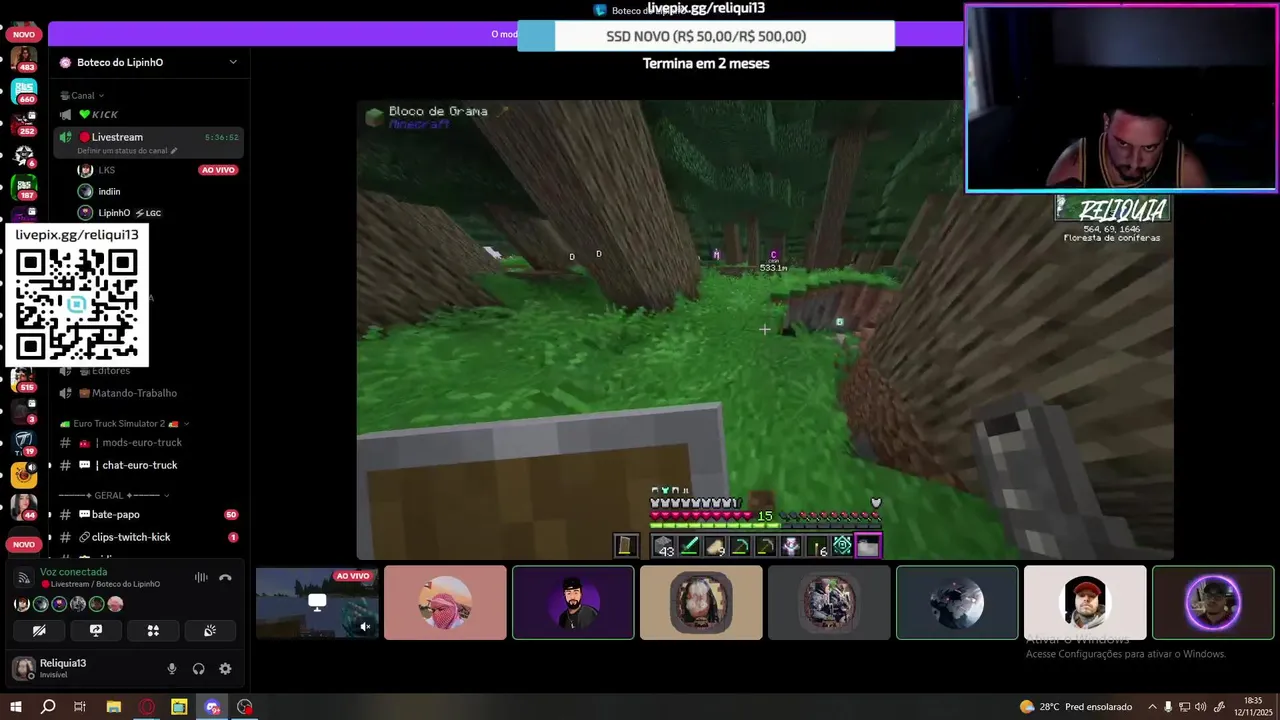The height and width of the screenshot is (720, 1280).
Task: Open Windows taskbar search
Action: 48,707
